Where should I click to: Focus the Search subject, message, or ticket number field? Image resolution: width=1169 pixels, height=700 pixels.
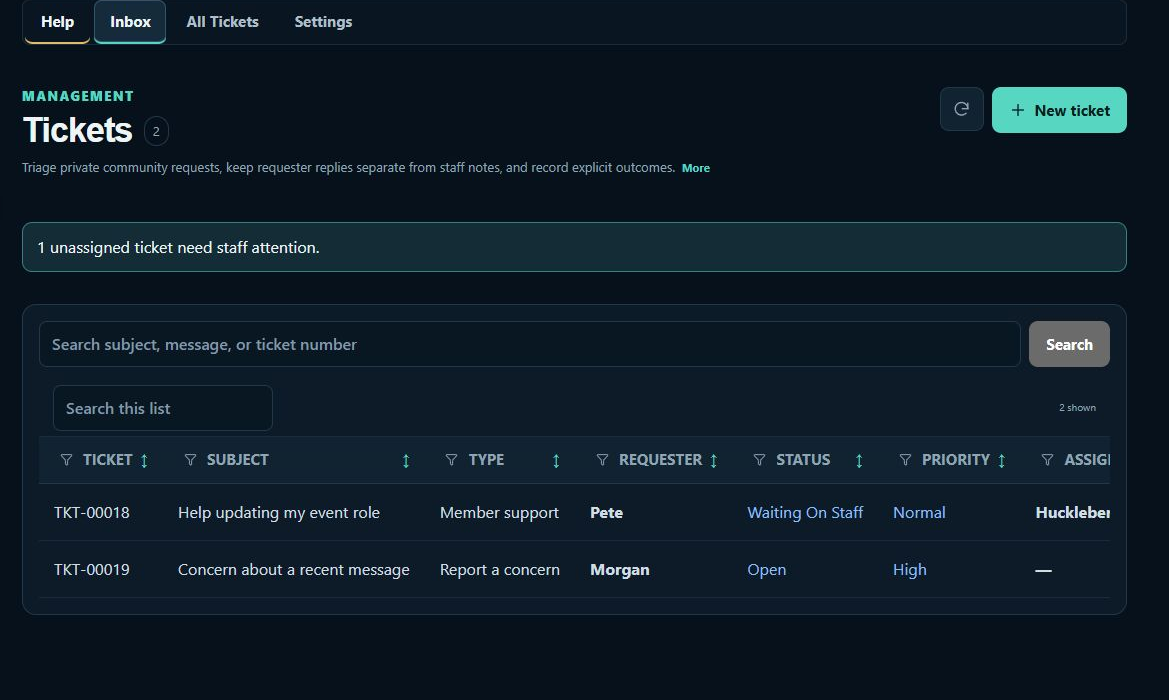click(529, 344)
